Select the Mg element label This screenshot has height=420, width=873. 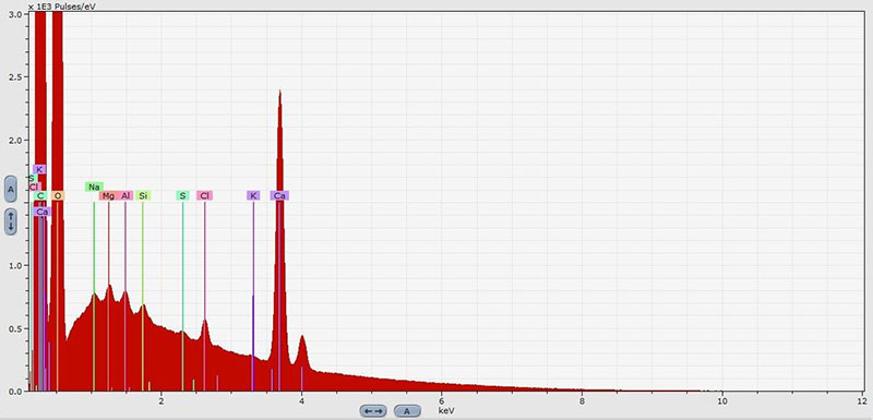tap(109, 196)
